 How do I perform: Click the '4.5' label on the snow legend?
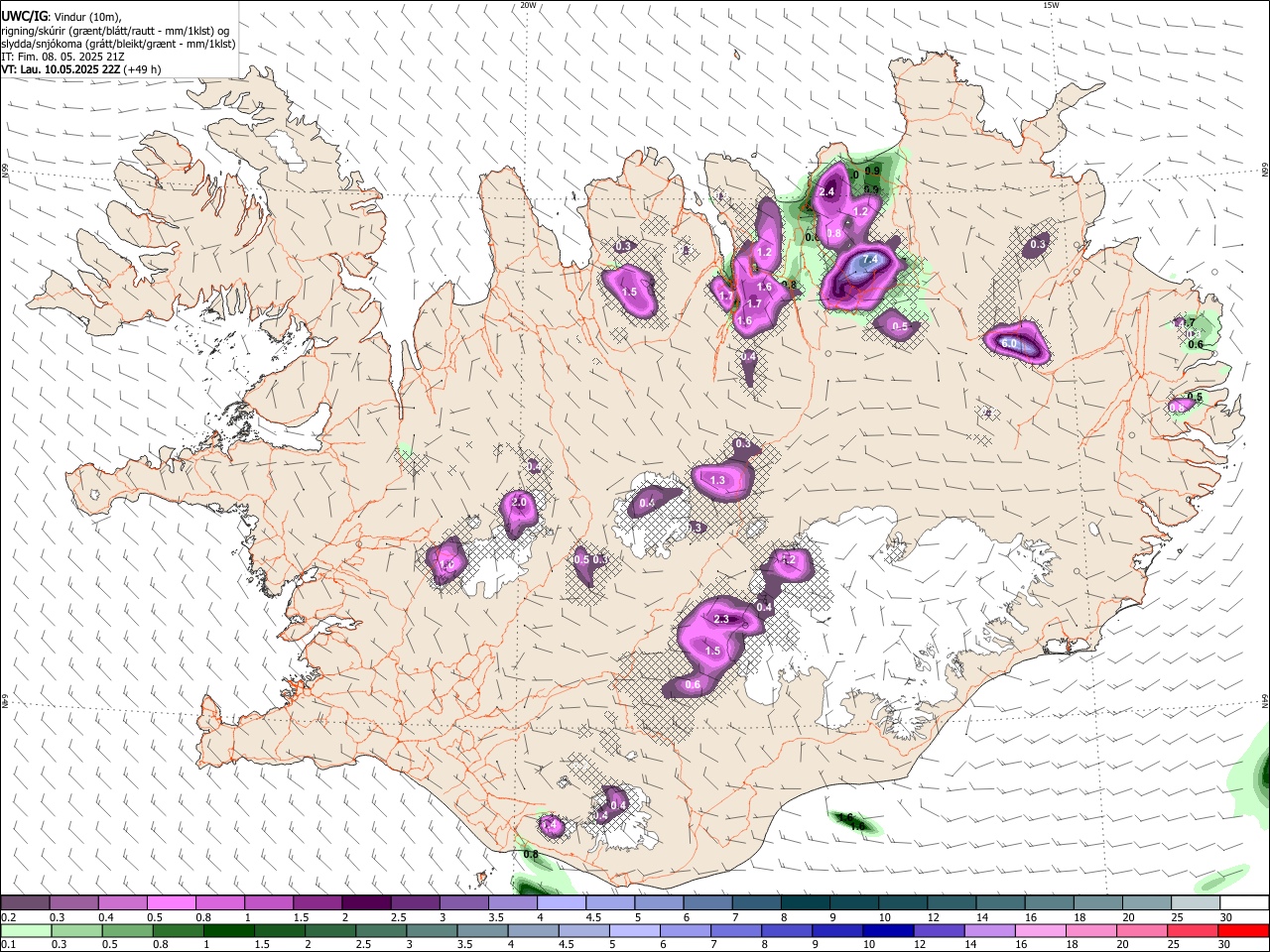(x=592, y=917)
